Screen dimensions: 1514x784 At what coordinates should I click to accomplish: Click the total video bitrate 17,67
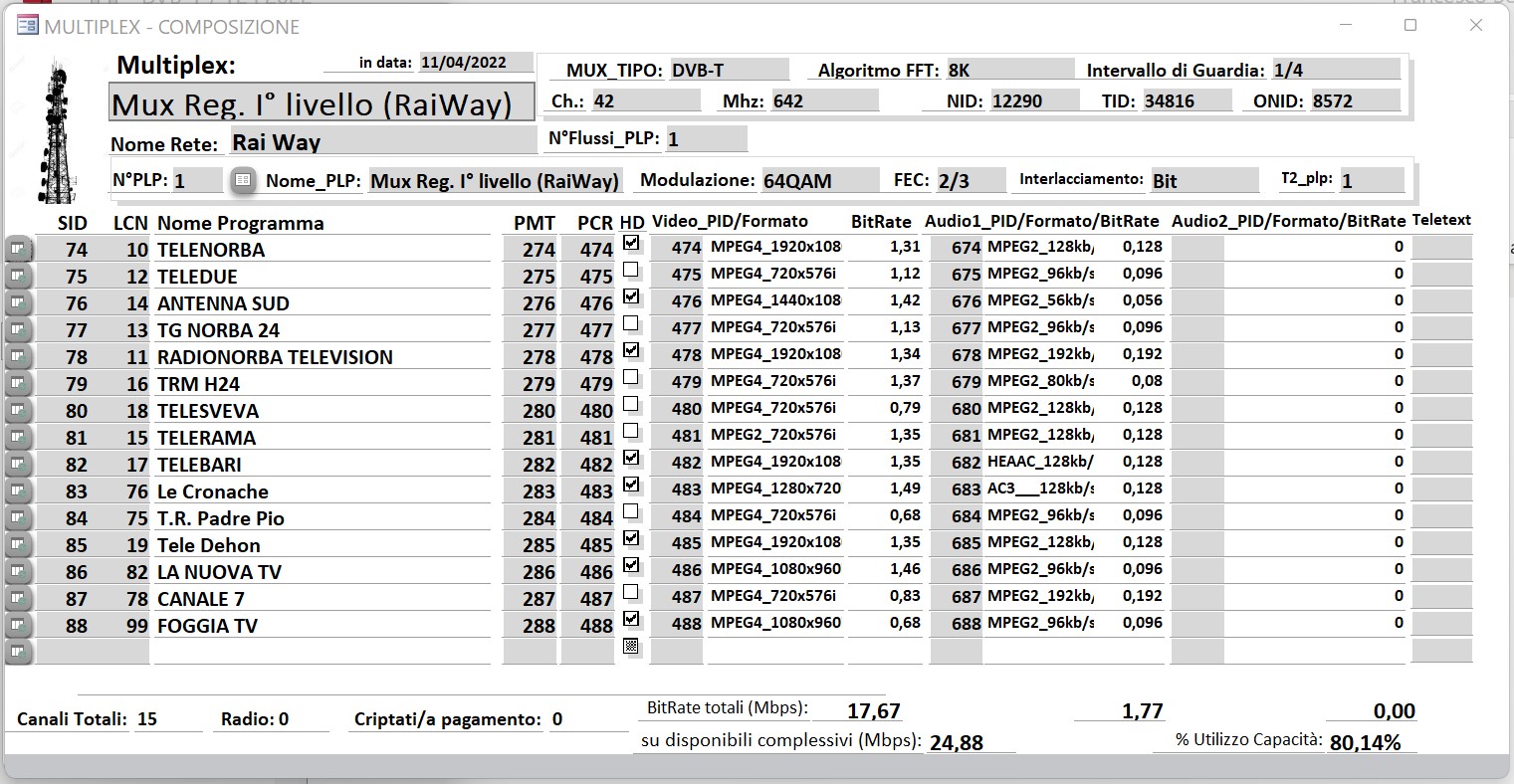coord(874,711)
